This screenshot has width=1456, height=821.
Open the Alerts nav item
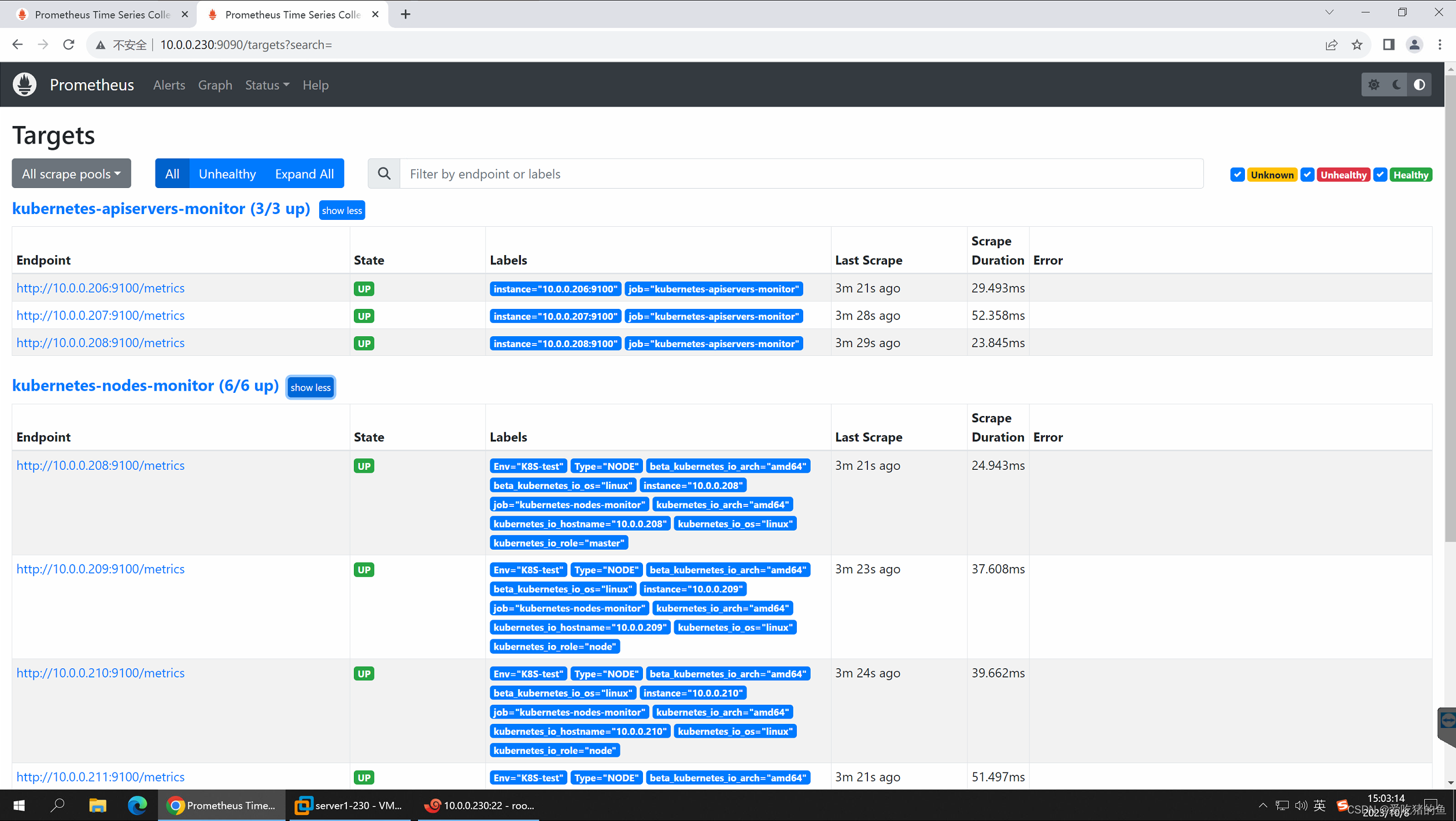pyautogui.click(x=169, y=85)
